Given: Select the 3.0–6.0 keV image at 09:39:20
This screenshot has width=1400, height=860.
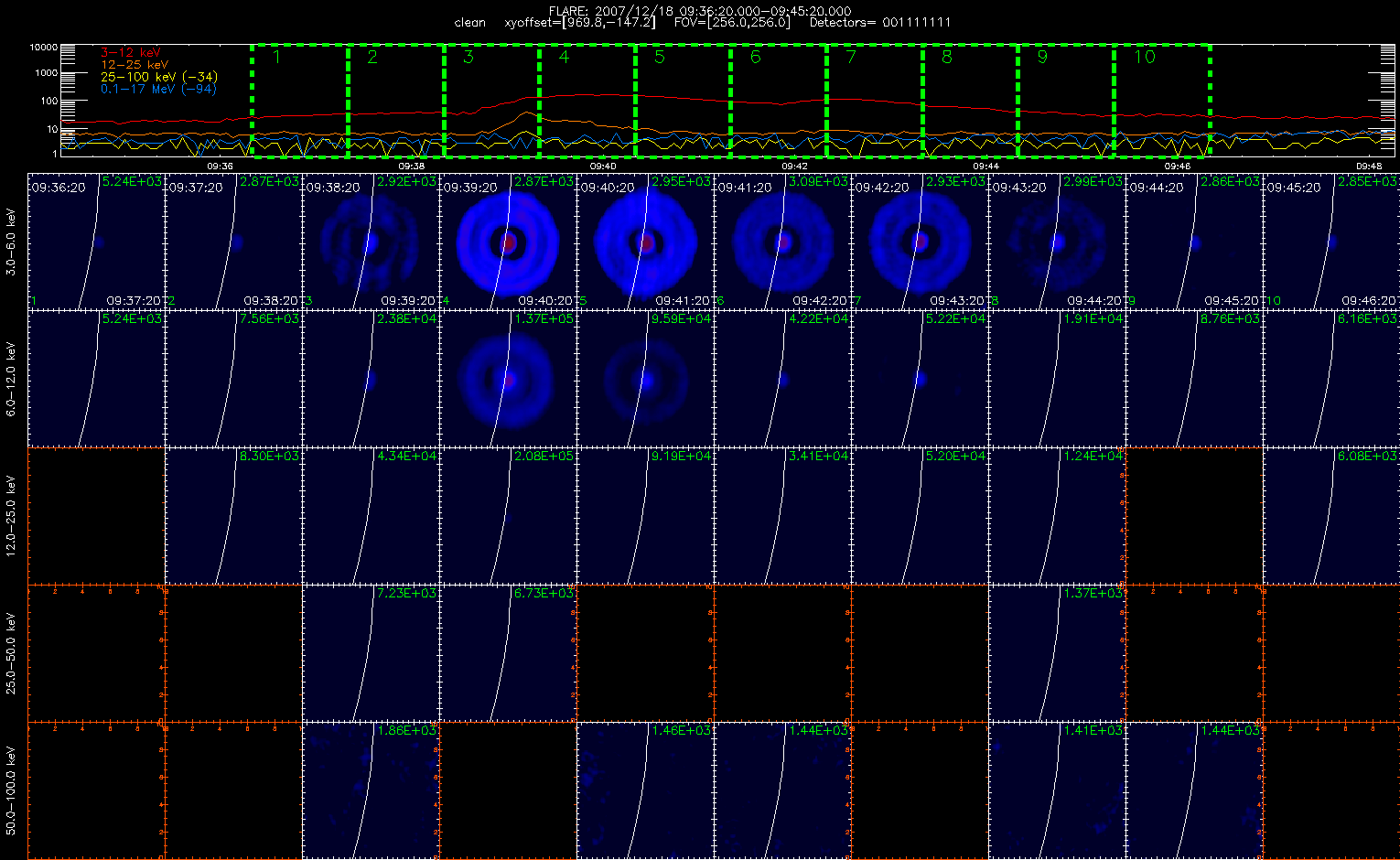Looking at the screenshot, I should coord(508,241).
